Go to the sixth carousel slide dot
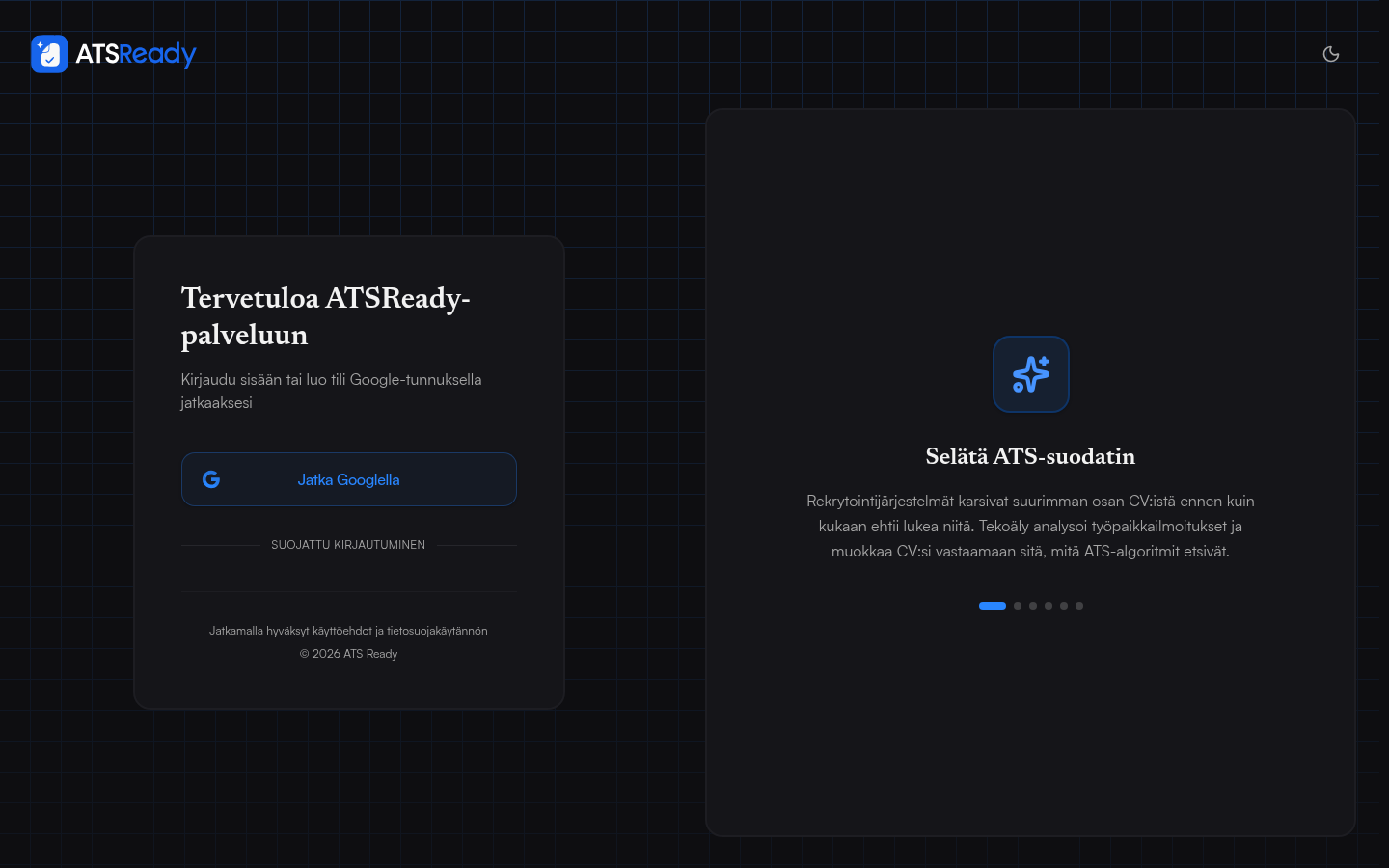This screenshot has width=1389, height=868. (1079, 606)
